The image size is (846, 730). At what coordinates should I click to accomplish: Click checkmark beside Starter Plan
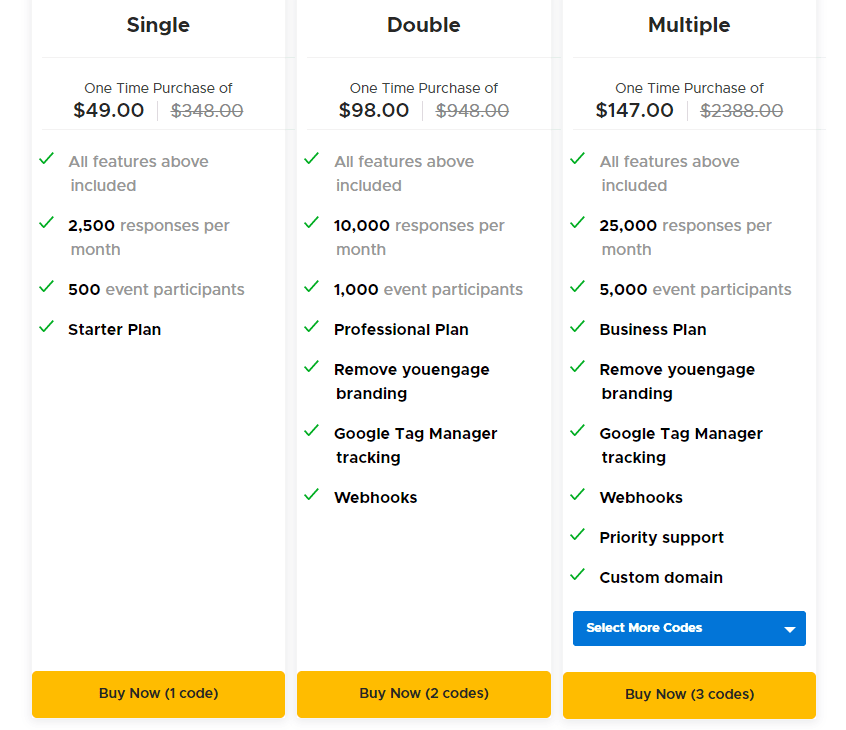[x=46, y=327]
